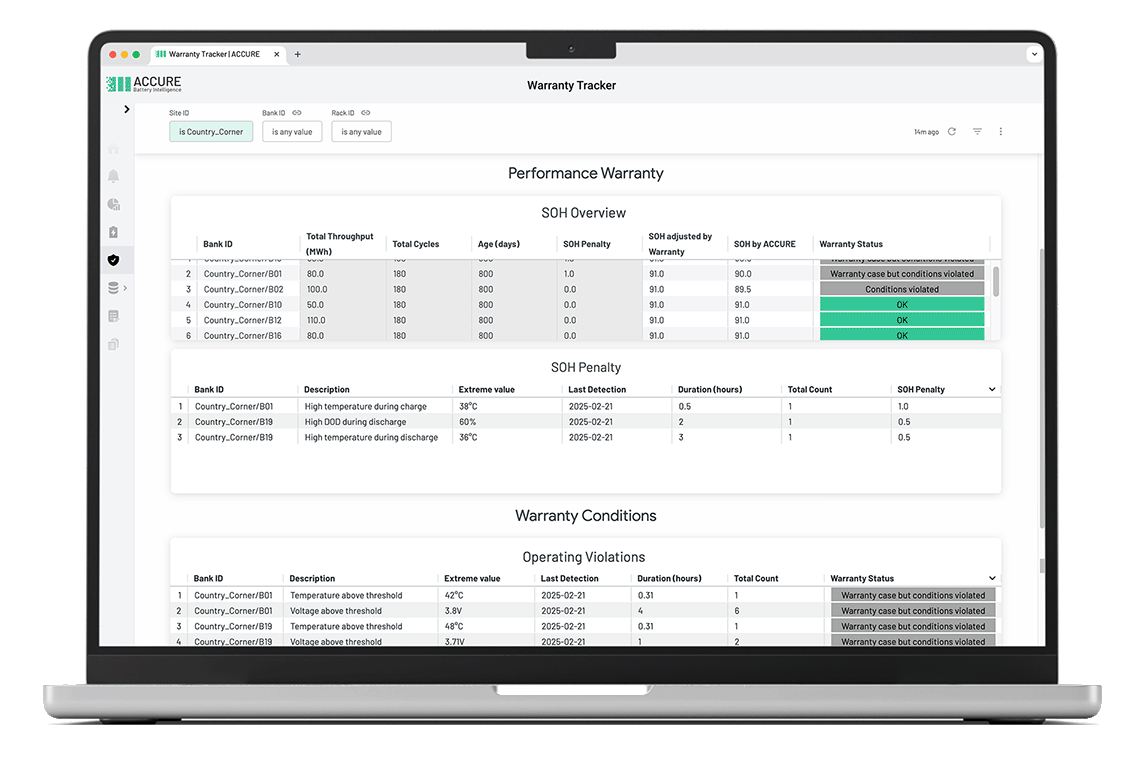Open the alerts bell icon in sidebar
Screen dimensions: 1138x760
point(113,176)
